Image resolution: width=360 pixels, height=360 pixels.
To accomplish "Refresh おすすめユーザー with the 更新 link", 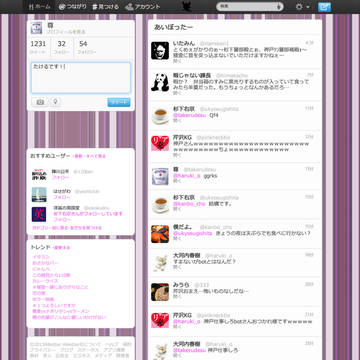I will coord(78,156).
